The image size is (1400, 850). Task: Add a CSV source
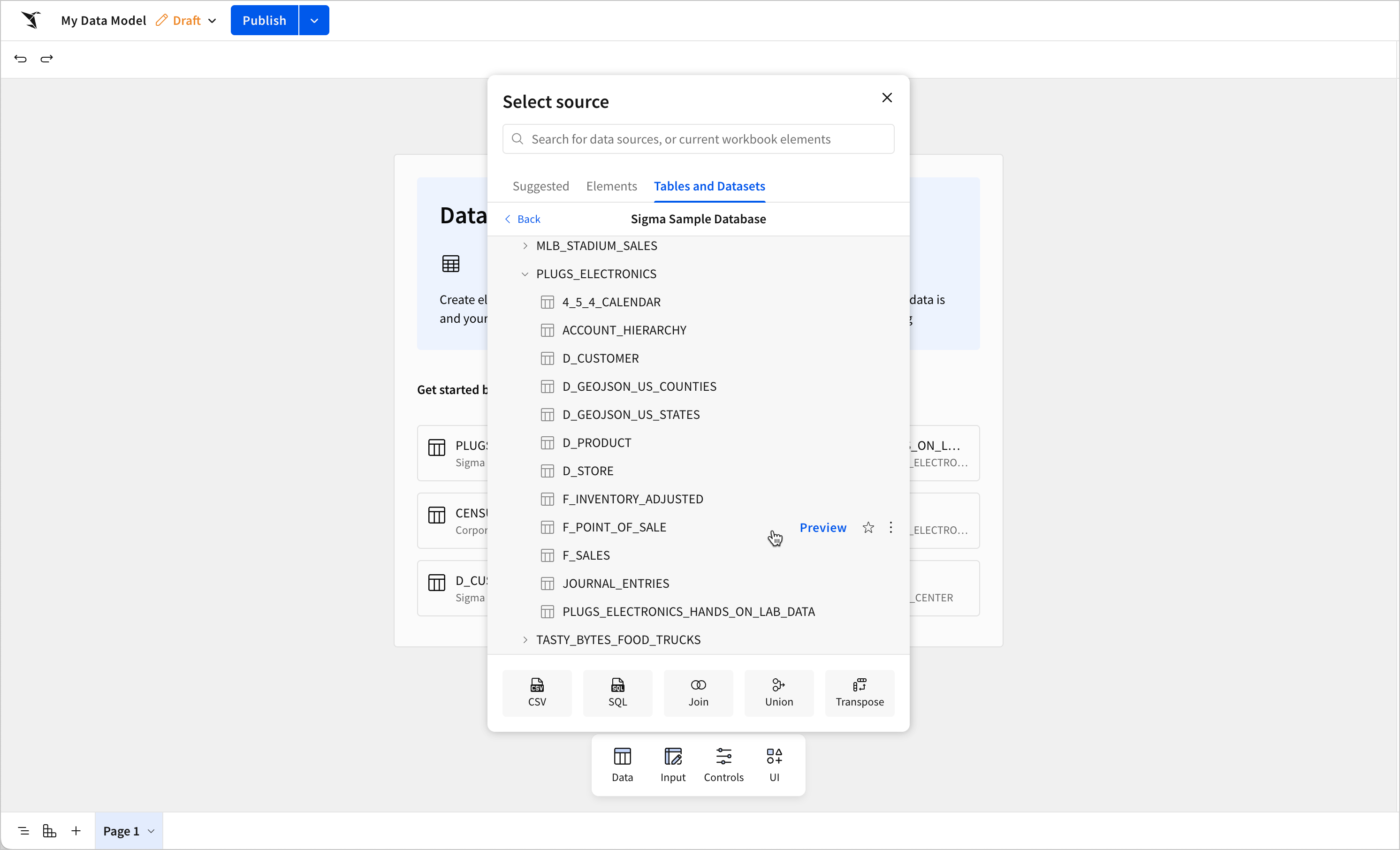537,692
